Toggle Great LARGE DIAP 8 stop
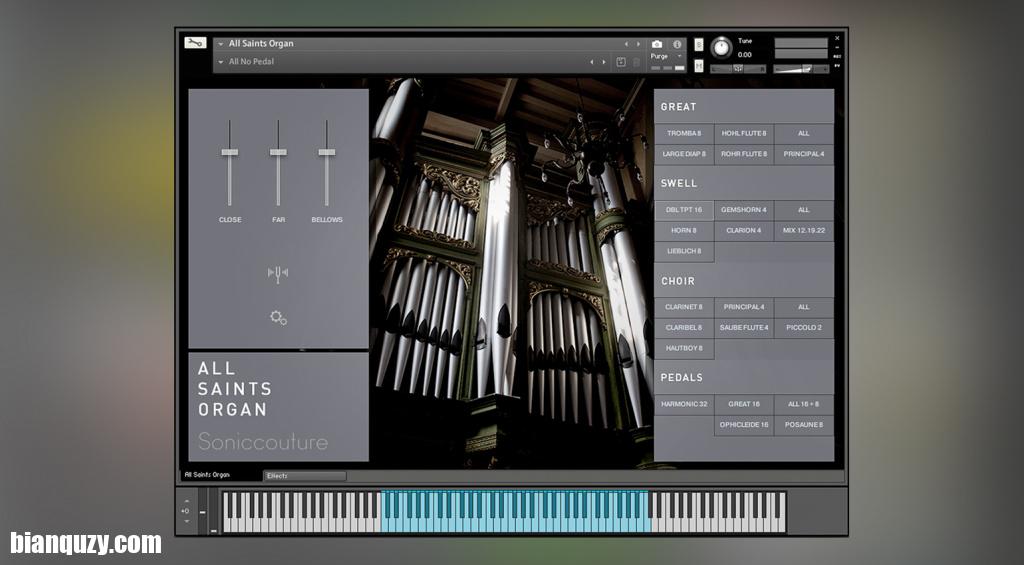This screenshot has height=565, width=1024. pyautogui.click(x=684, y=154)
